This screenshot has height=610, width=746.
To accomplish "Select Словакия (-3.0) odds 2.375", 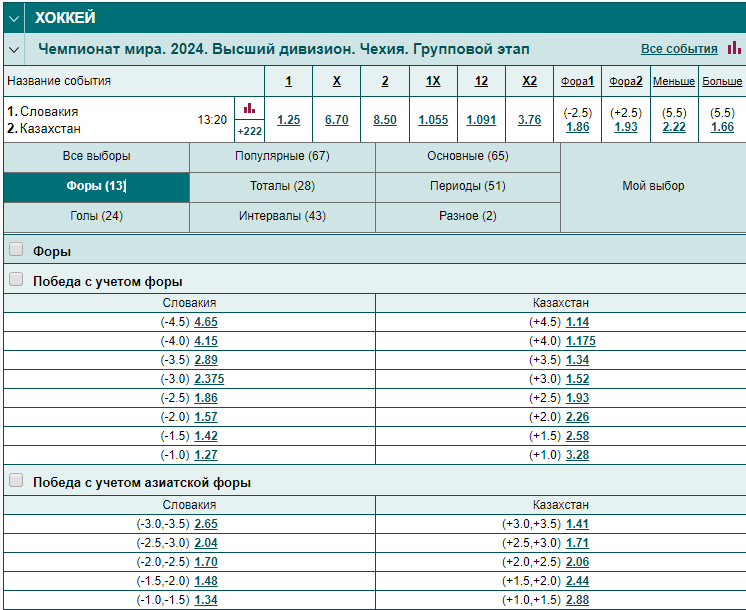I will [209, 379].
